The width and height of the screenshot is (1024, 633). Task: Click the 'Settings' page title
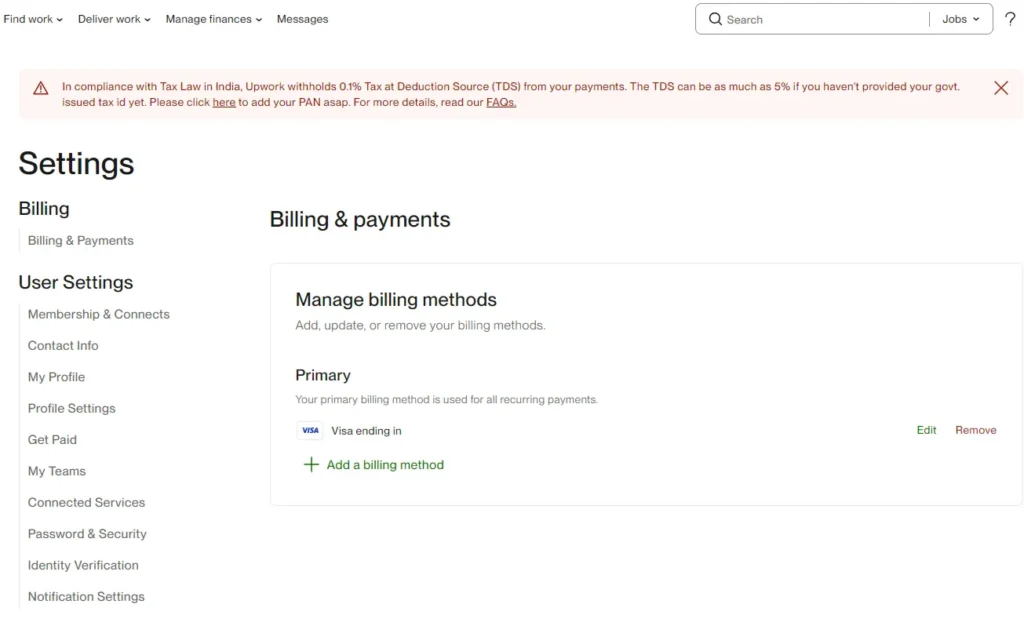pos(76,163)
